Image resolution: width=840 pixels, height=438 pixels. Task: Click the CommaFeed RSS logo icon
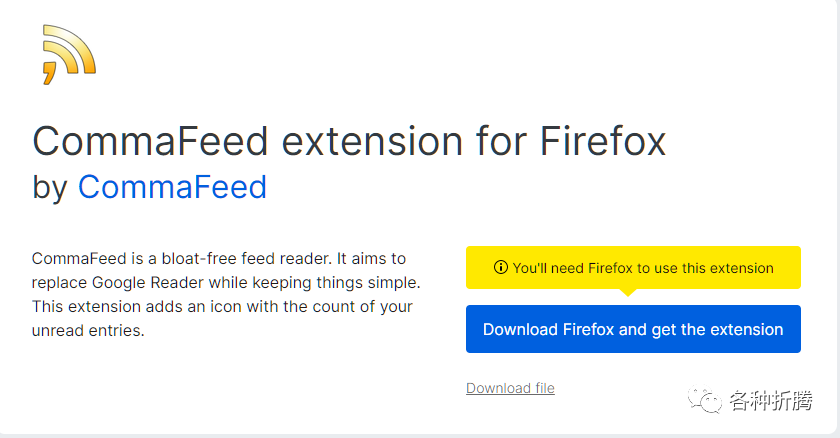(x=69, y=53)
